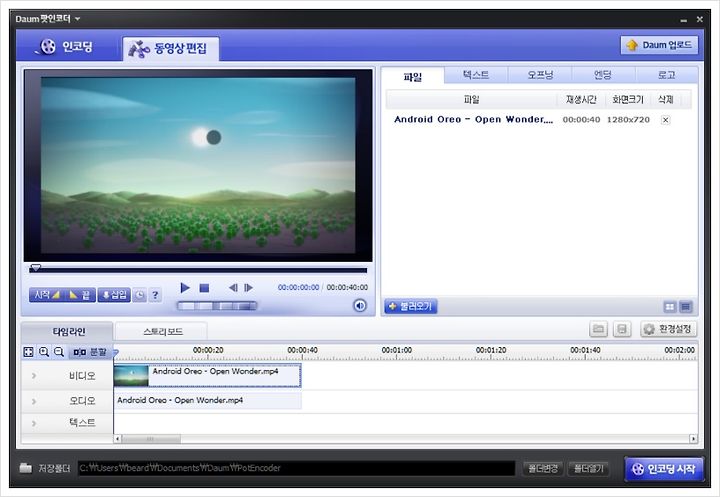Click the timeline playhead marker
This screenshot has height=497, width=720.
pos(116,353)
